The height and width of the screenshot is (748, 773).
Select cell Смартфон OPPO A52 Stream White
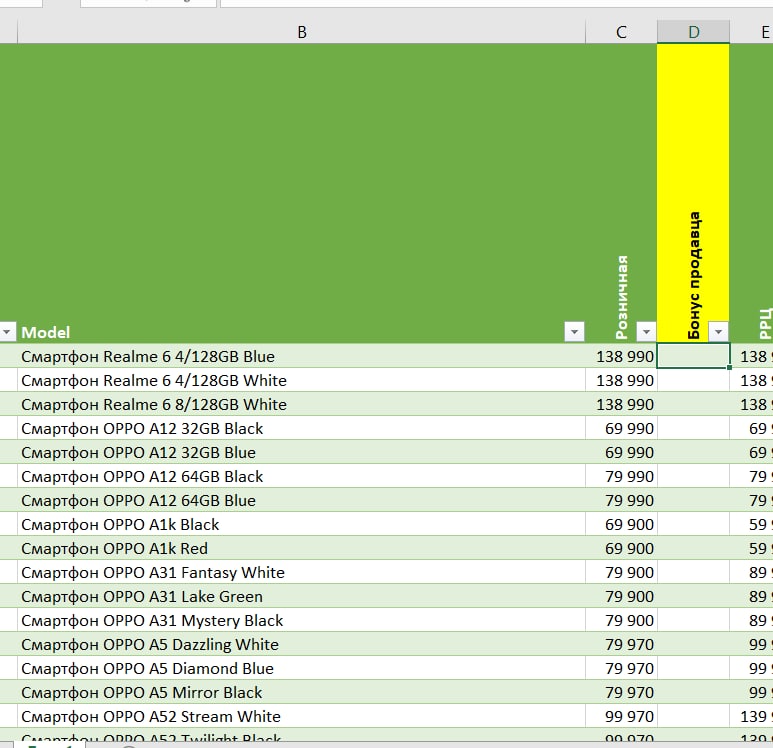[301, 716]
